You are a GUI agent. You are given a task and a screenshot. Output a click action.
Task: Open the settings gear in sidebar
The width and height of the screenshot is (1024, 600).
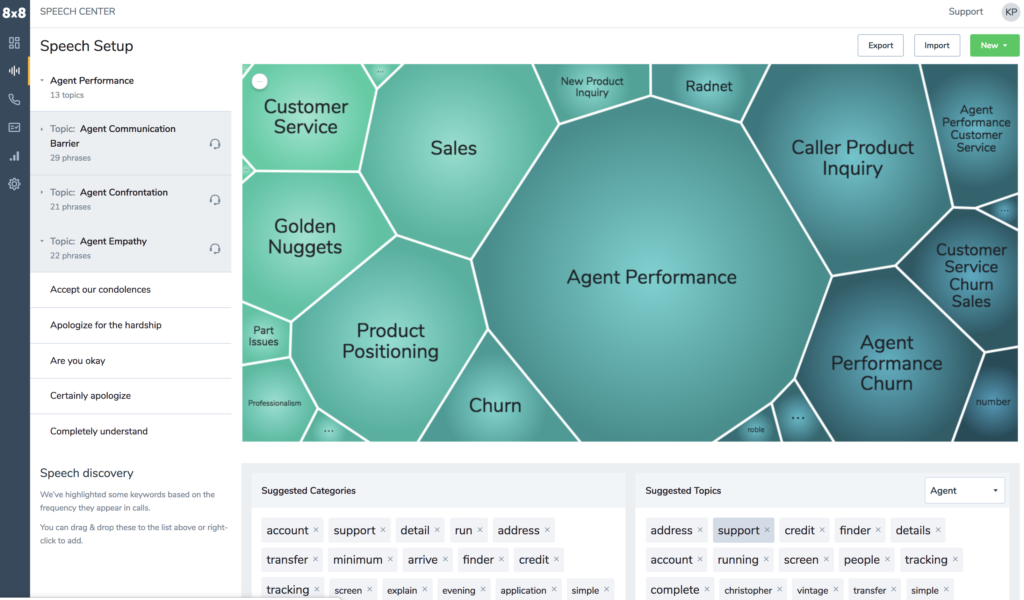[x=14, y=184]
